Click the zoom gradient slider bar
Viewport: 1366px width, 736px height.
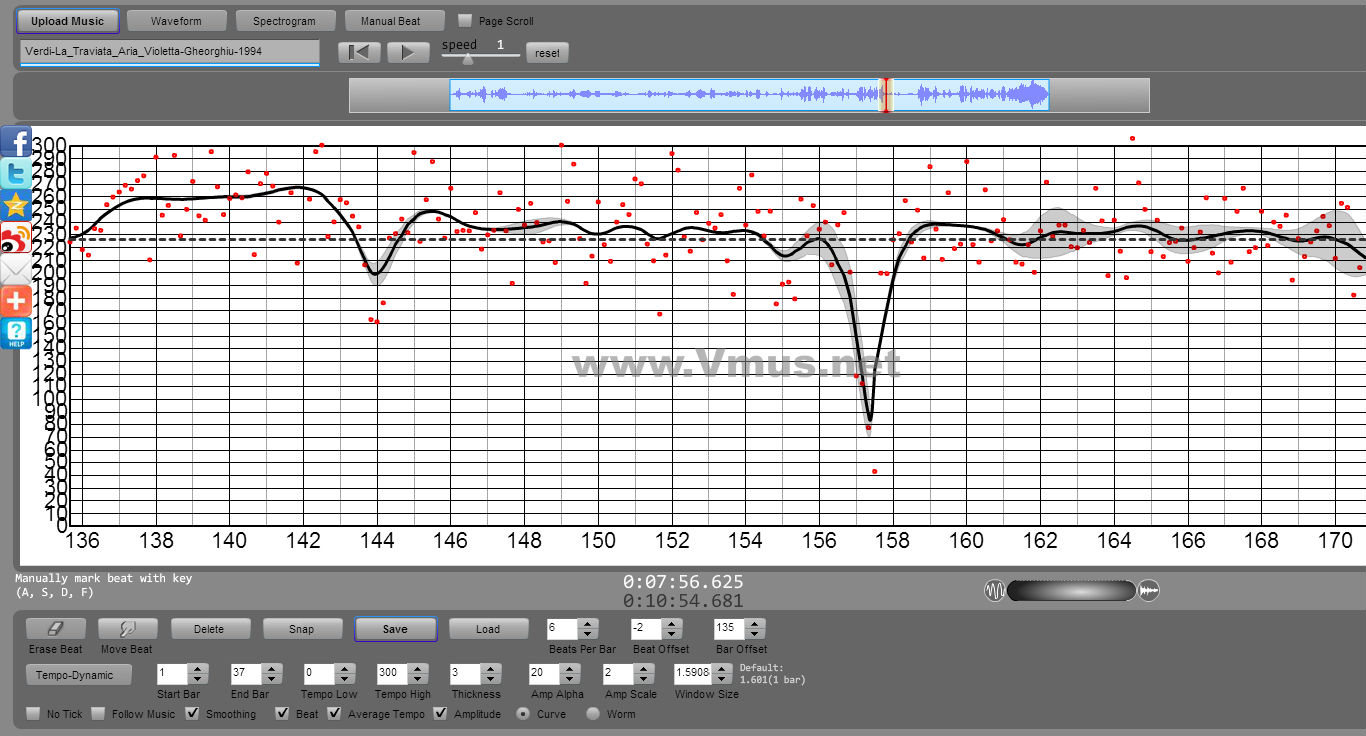[1072, 591]
